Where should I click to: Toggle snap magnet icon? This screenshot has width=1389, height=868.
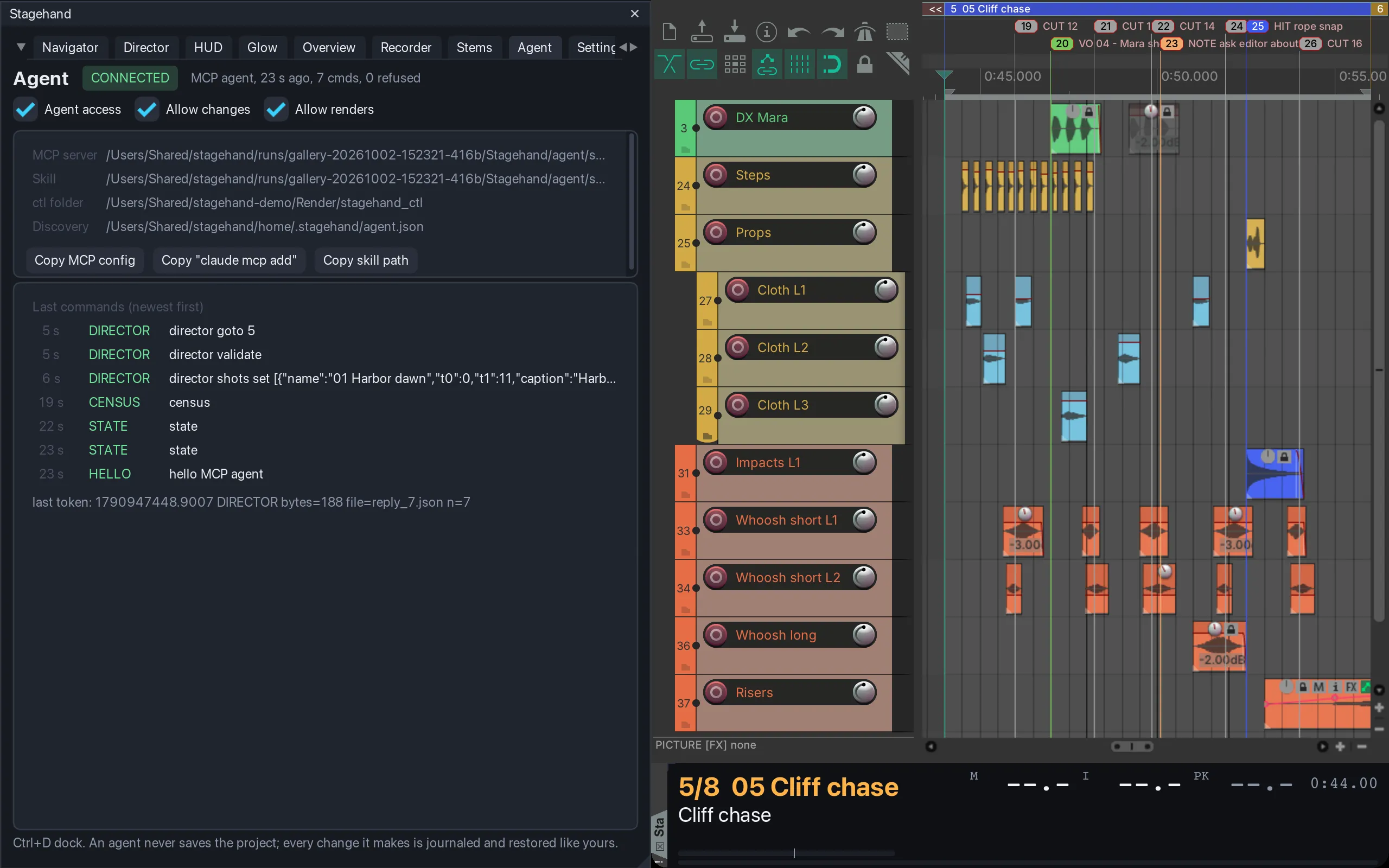pos(832,65)
